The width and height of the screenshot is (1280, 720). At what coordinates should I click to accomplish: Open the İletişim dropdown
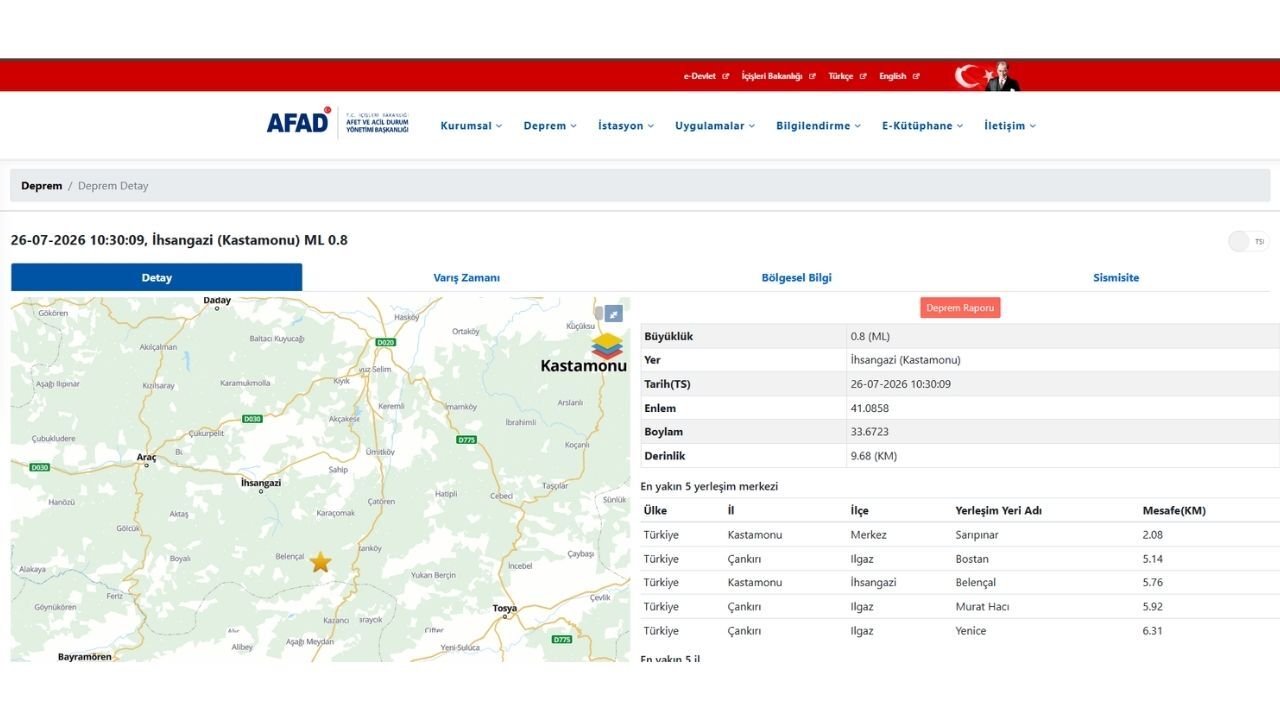[x=1010, y=126]
